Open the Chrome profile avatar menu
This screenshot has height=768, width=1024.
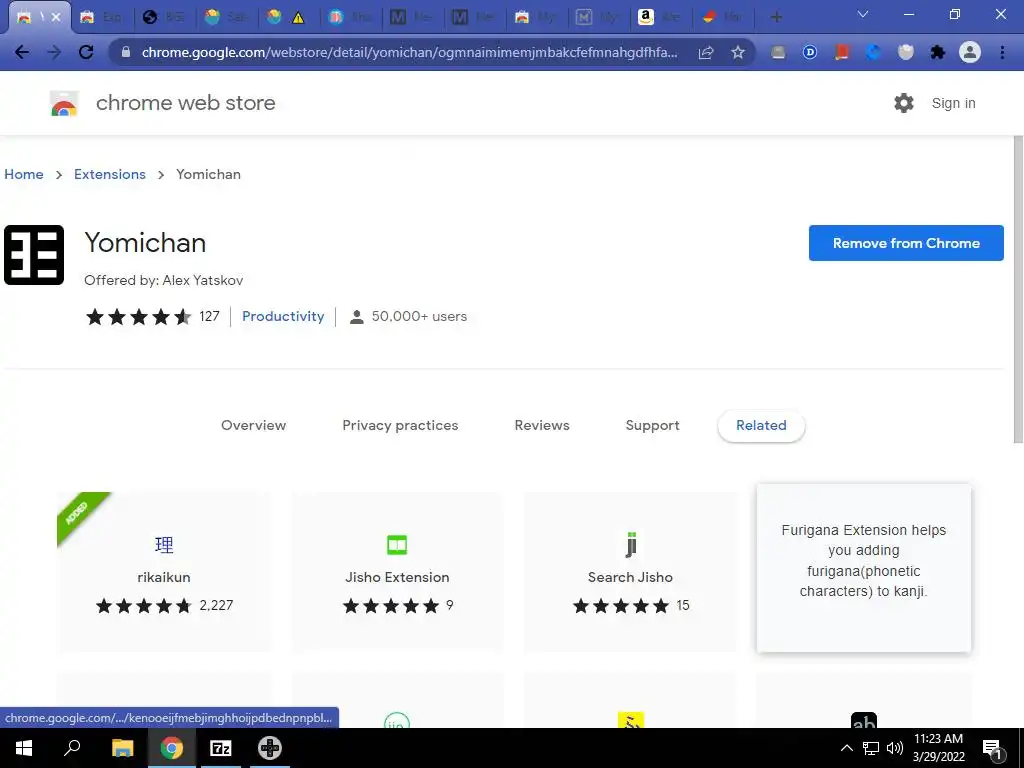click(970, 52)
